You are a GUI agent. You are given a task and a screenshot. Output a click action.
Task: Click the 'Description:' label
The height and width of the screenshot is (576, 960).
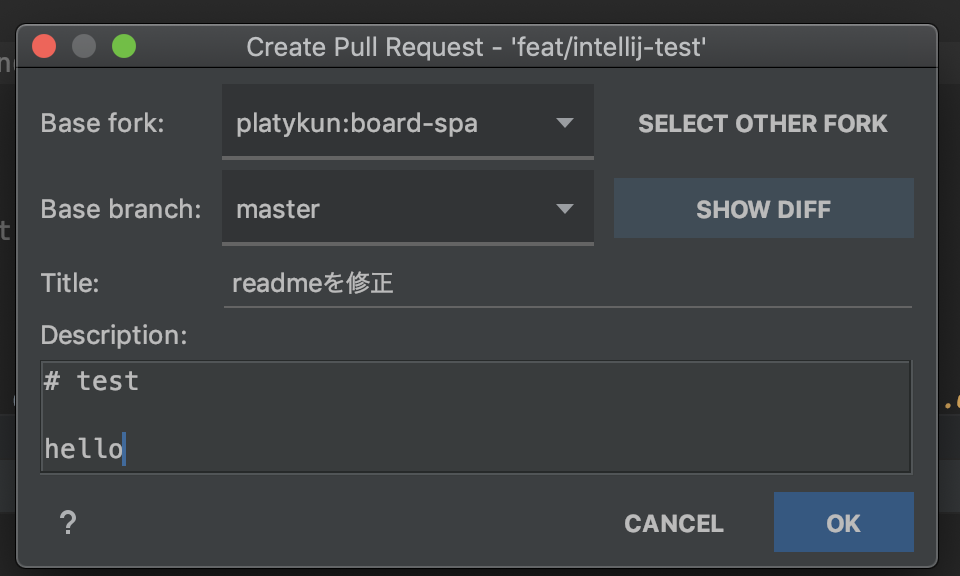tap(114, 335)
